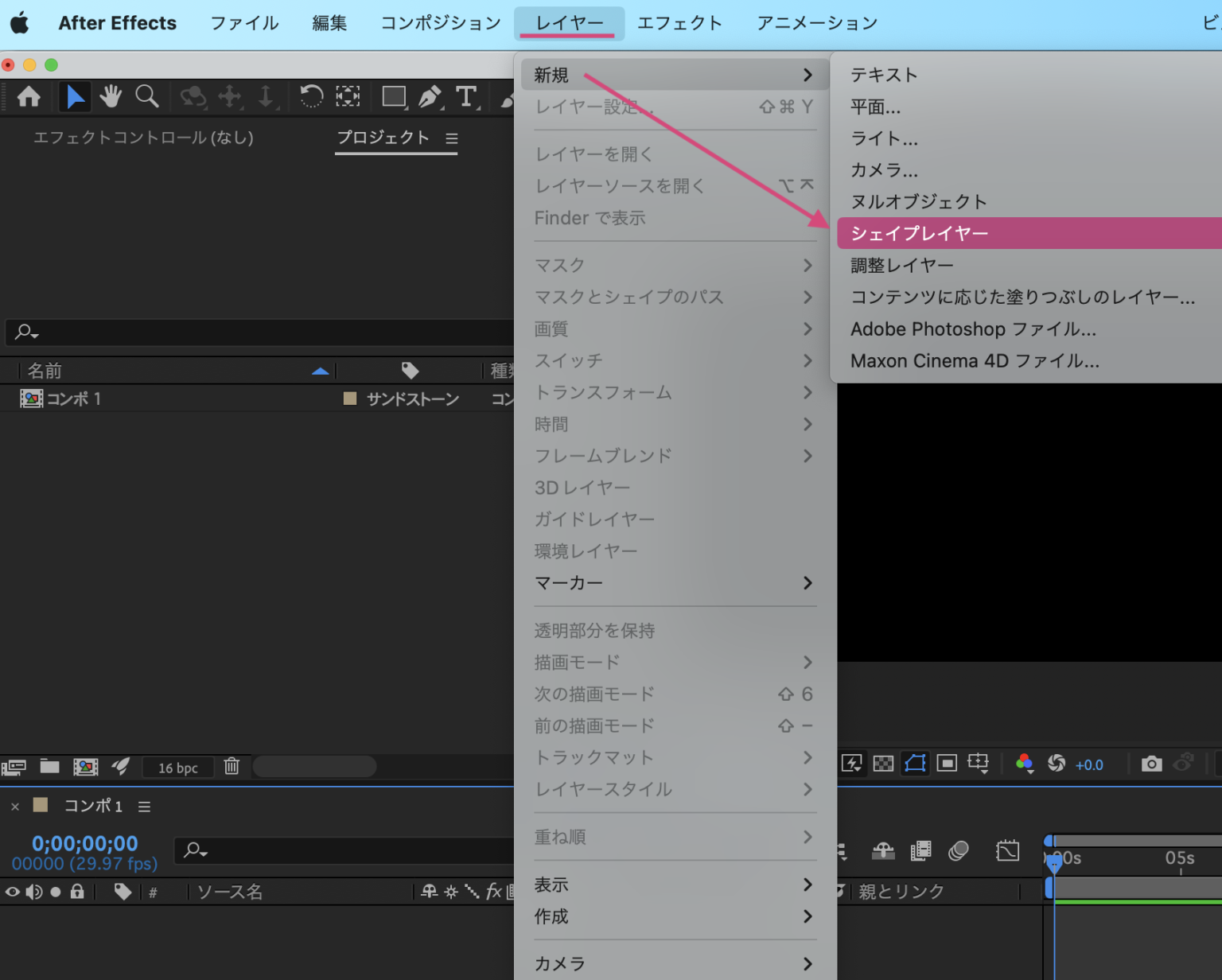Viewport: 1222px width, 980px height.
Task: Select the Pen tool
Action: pos(430,96)
